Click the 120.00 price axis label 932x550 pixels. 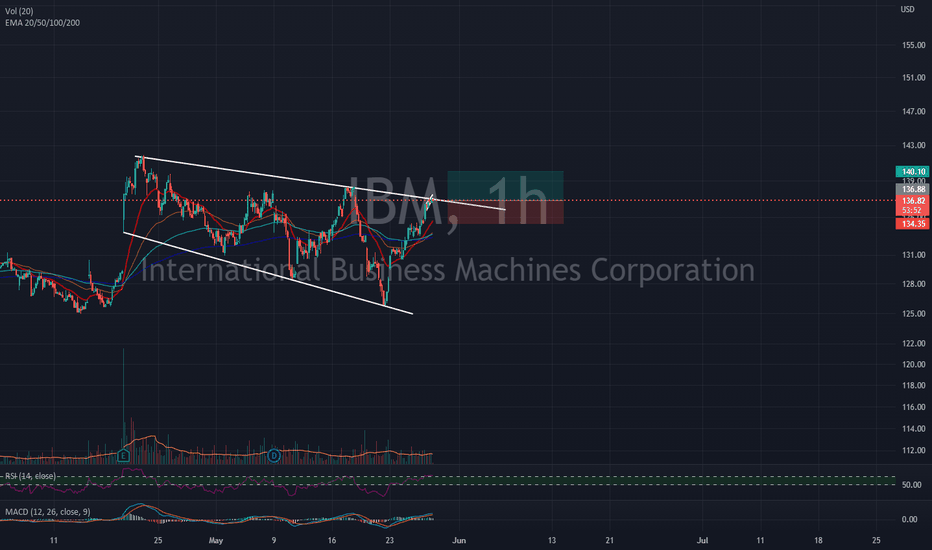[914, 364]
